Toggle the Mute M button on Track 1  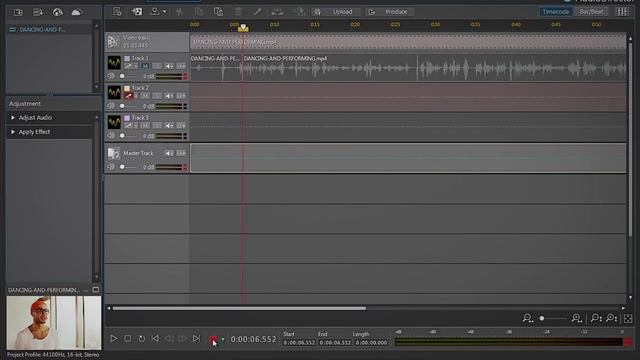point(145,66)
